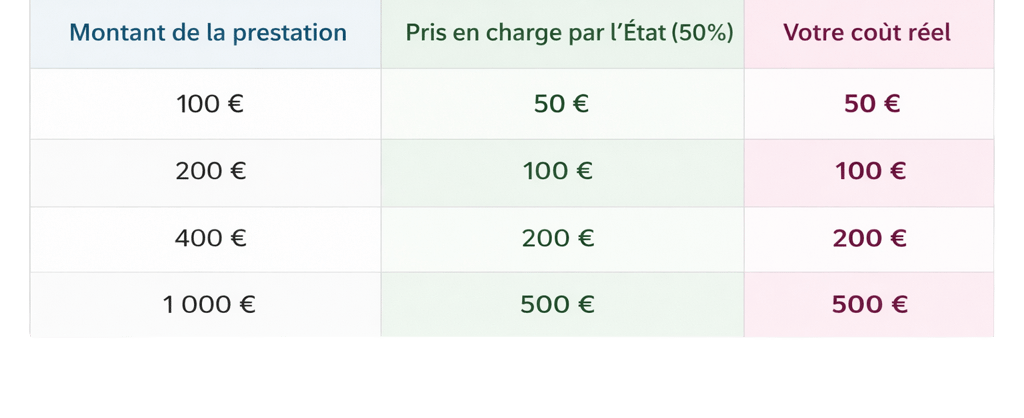The width and height of the screenshot is (1024, 418).
Task: Select the 50 € cell under Votre coût réel
Action: click(872, 104)
